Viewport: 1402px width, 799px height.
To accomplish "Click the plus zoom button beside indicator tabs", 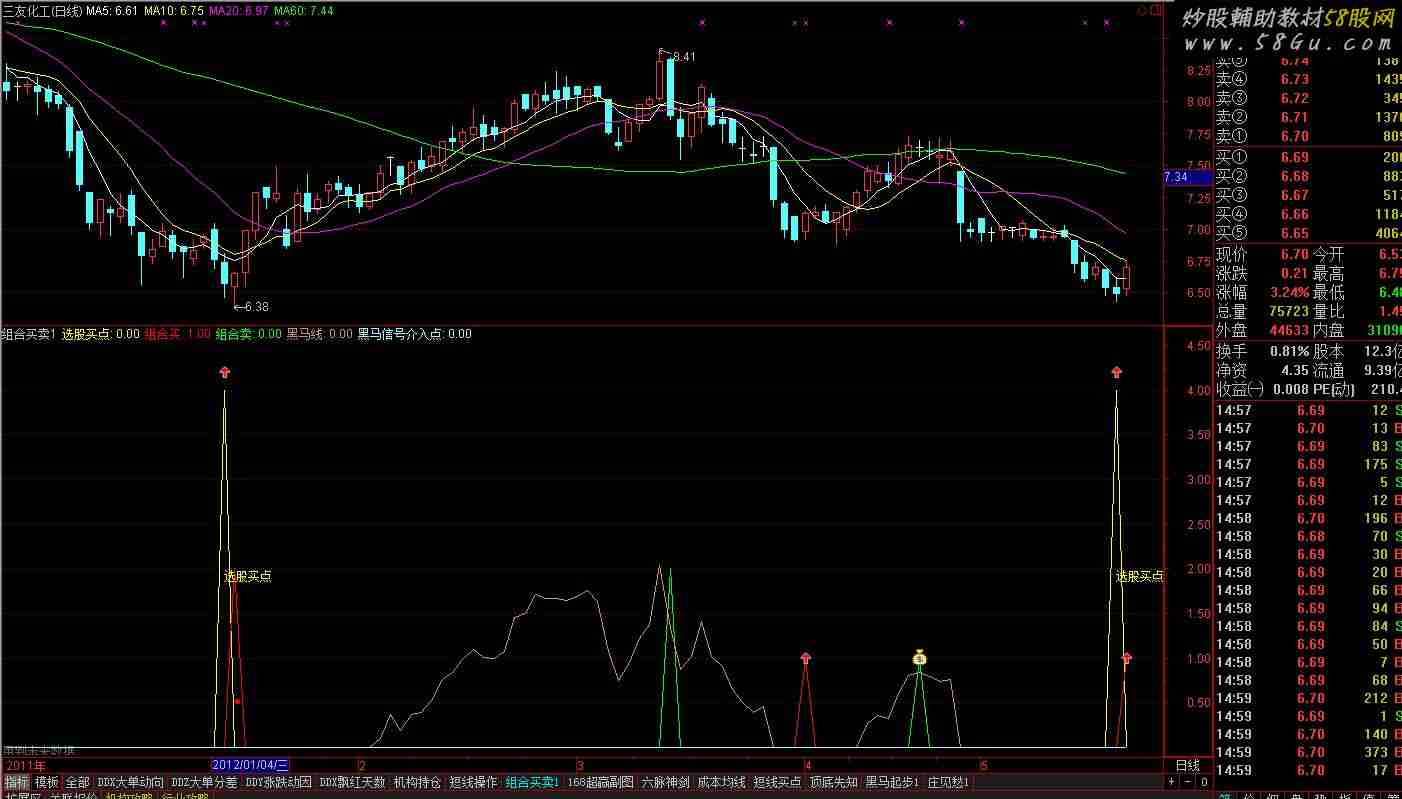I will tap(1173, 781).
